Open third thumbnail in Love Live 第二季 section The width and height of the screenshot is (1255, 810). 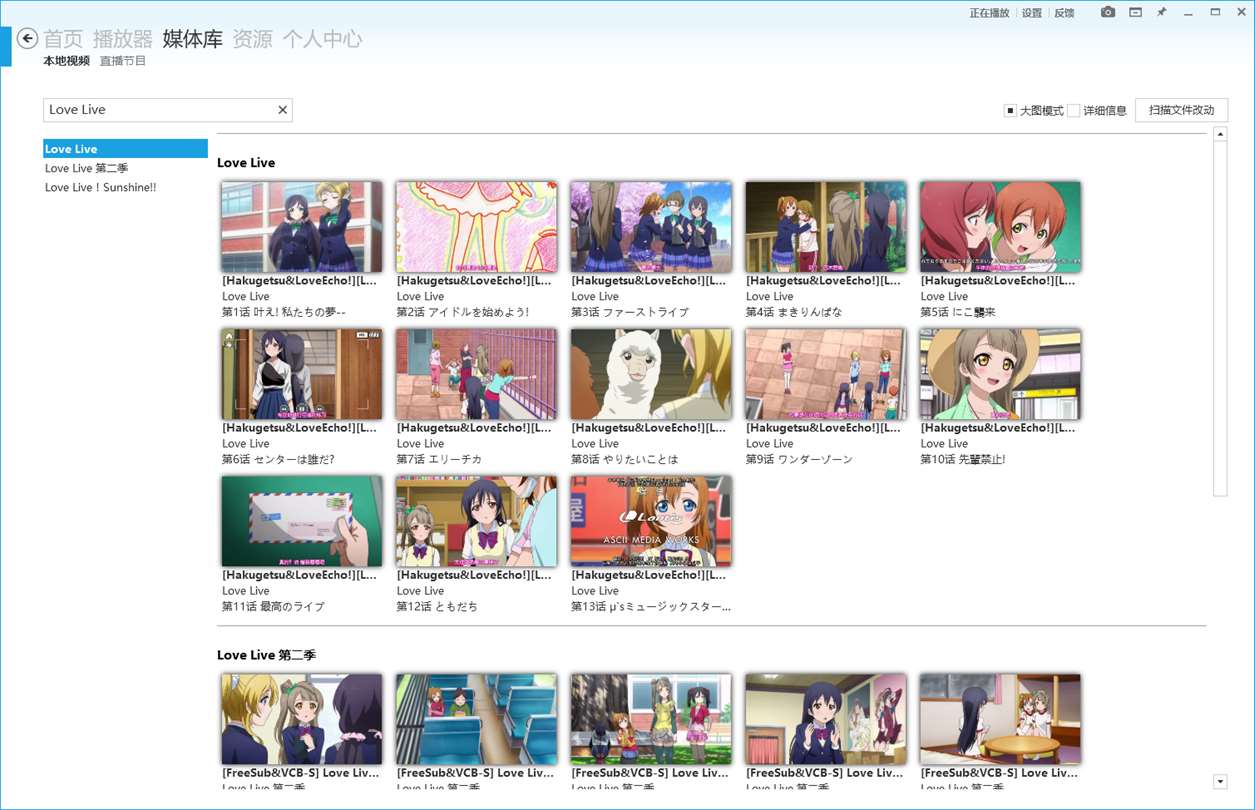[x=651, y=719]
